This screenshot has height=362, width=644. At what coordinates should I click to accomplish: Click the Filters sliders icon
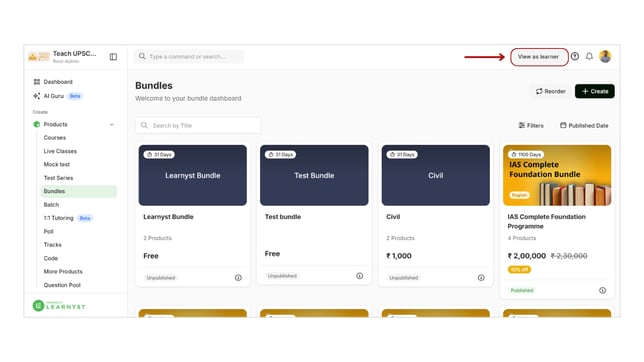coord(522,125)
